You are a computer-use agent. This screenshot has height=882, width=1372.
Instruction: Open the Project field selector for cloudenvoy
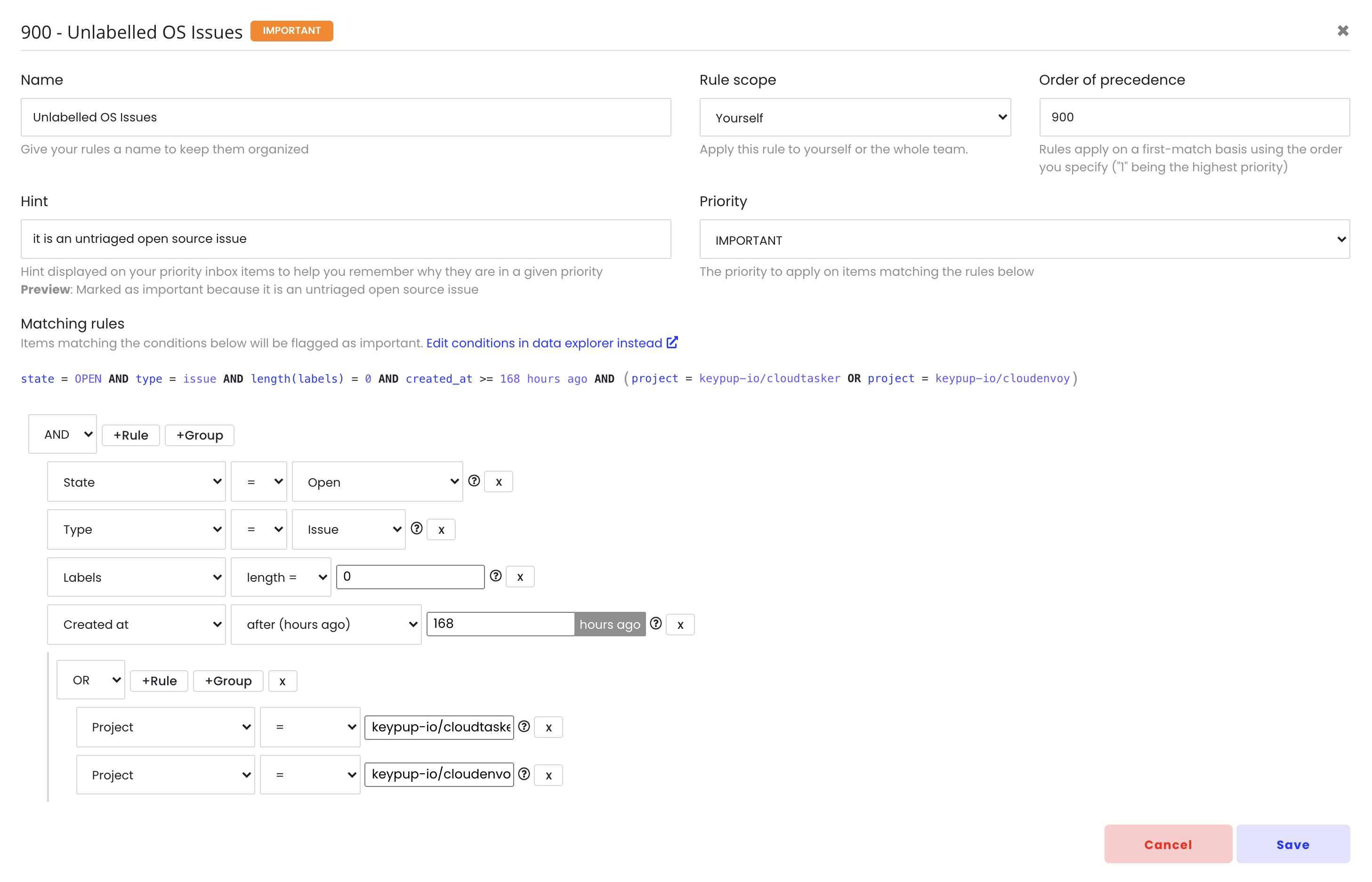click(x=166, y=775)
